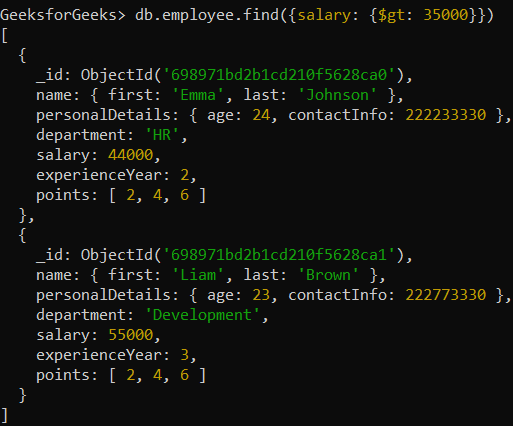Click department value 'Development'

[x=202, y=315]
